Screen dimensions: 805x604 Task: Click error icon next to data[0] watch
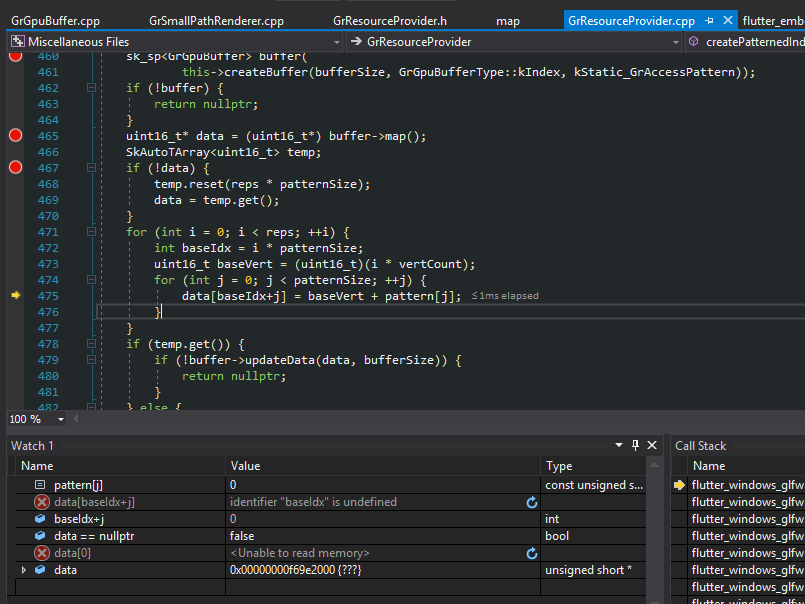41,553
